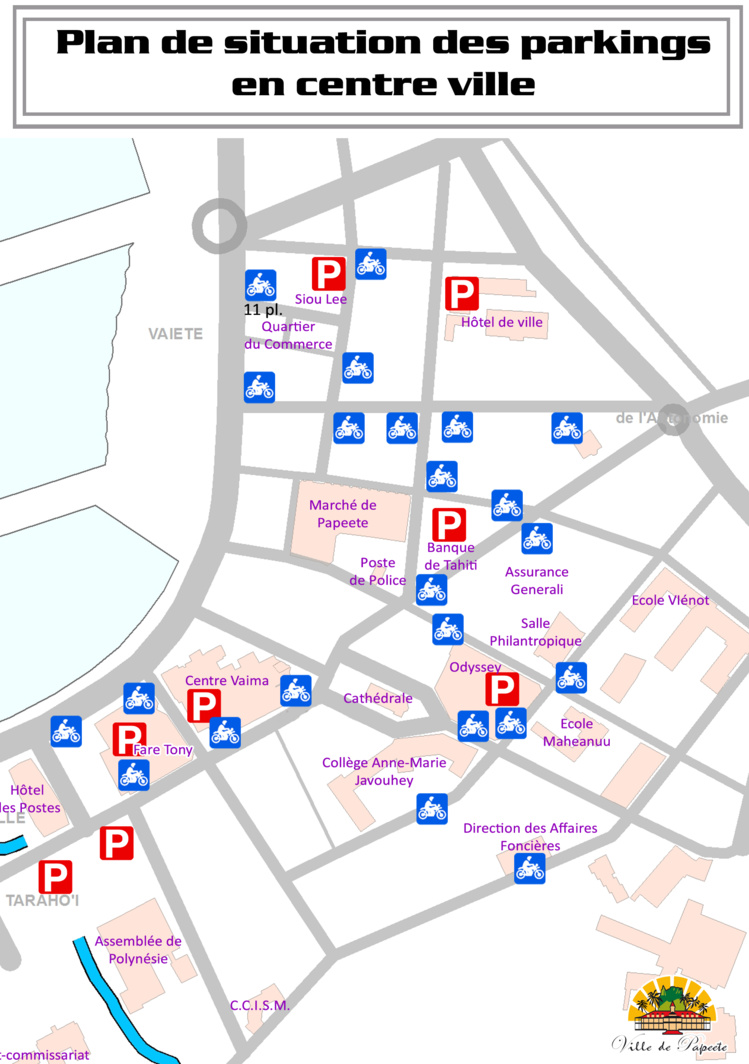Select the motorcycle icon above Assurance Generali
This screenshot has width=749, height=1064.
click(537, 539)
